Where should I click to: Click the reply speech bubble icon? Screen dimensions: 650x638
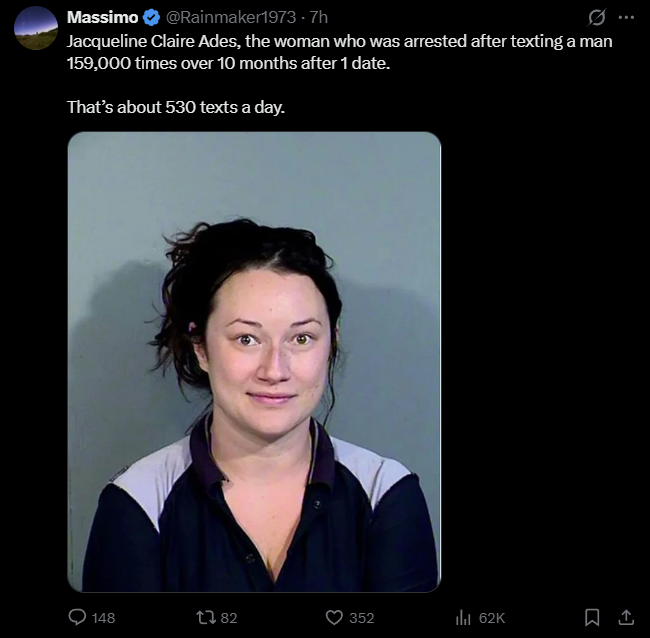click(x=77, y=617)
